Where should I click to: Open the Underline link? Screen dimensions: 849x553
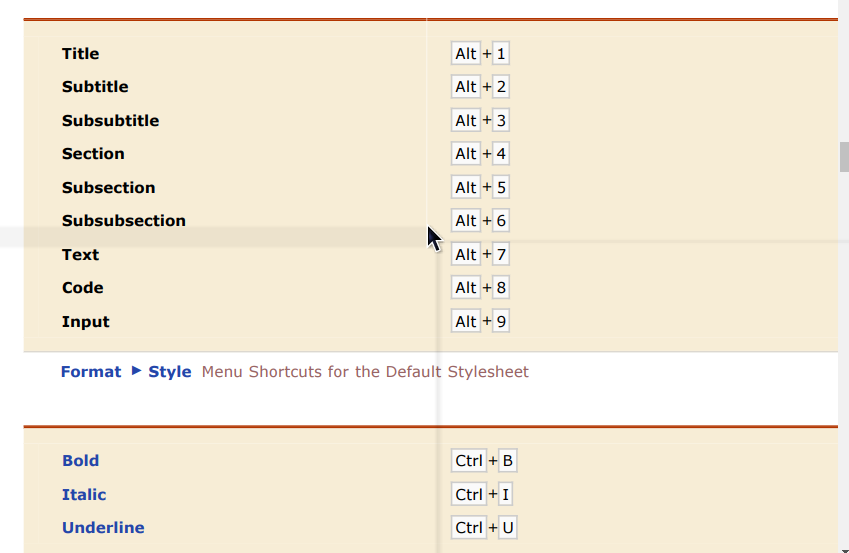(103, 528)
